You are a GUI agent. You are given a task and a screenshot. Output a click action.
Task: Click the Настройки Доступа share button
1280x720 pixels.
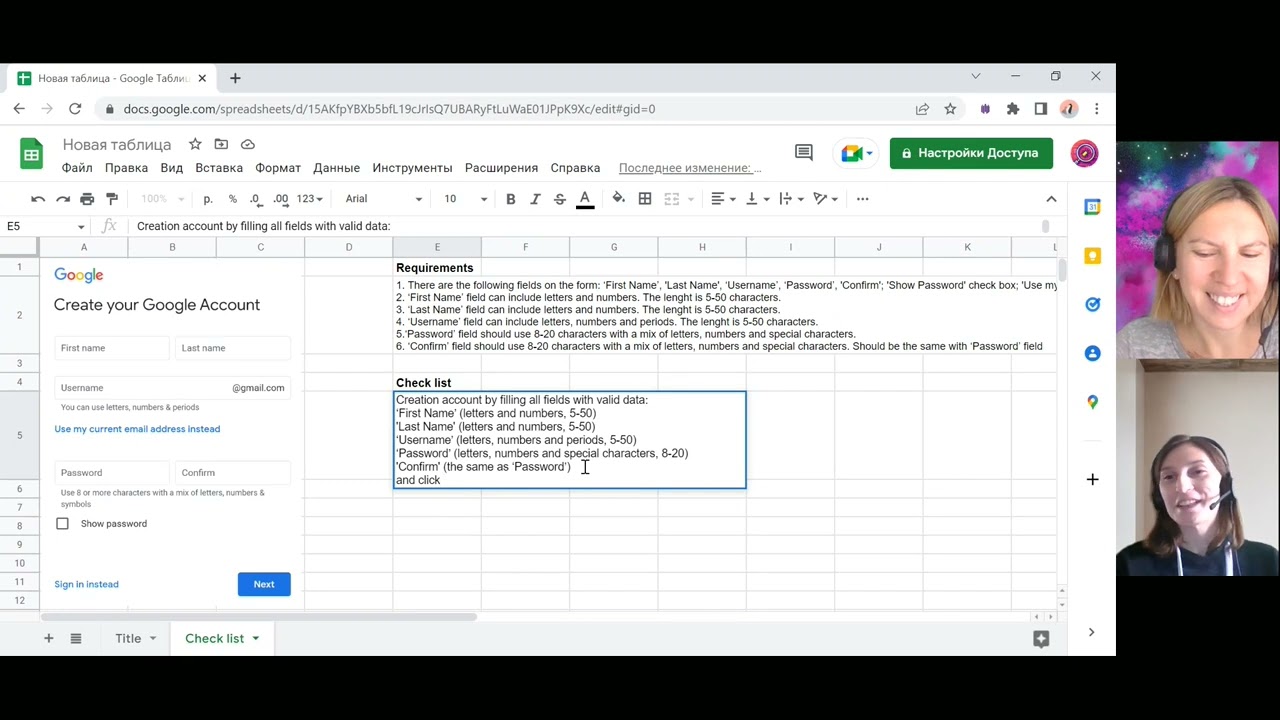pos(971,153)
